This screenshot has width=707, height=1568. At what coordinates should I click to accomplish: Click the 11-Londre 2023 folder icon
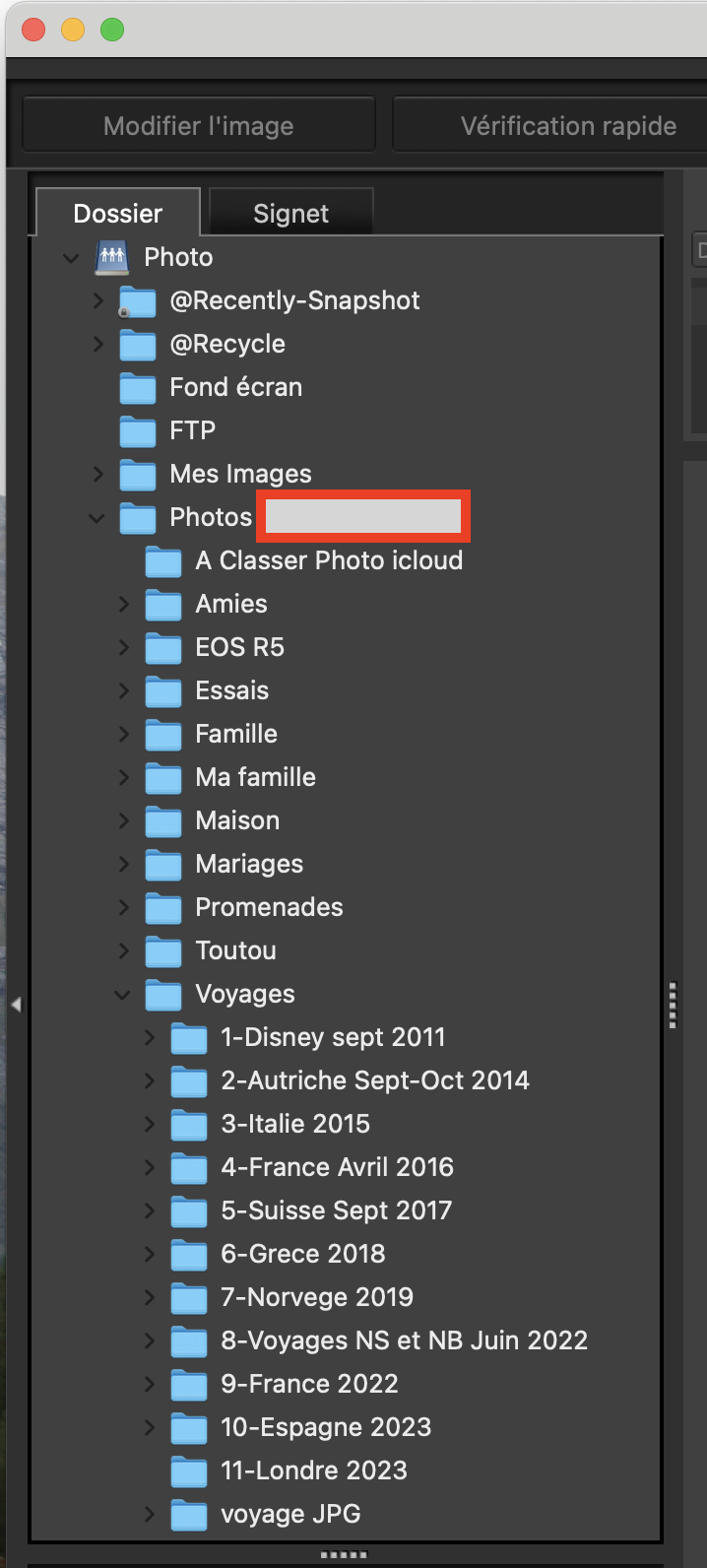point(188,1471)
